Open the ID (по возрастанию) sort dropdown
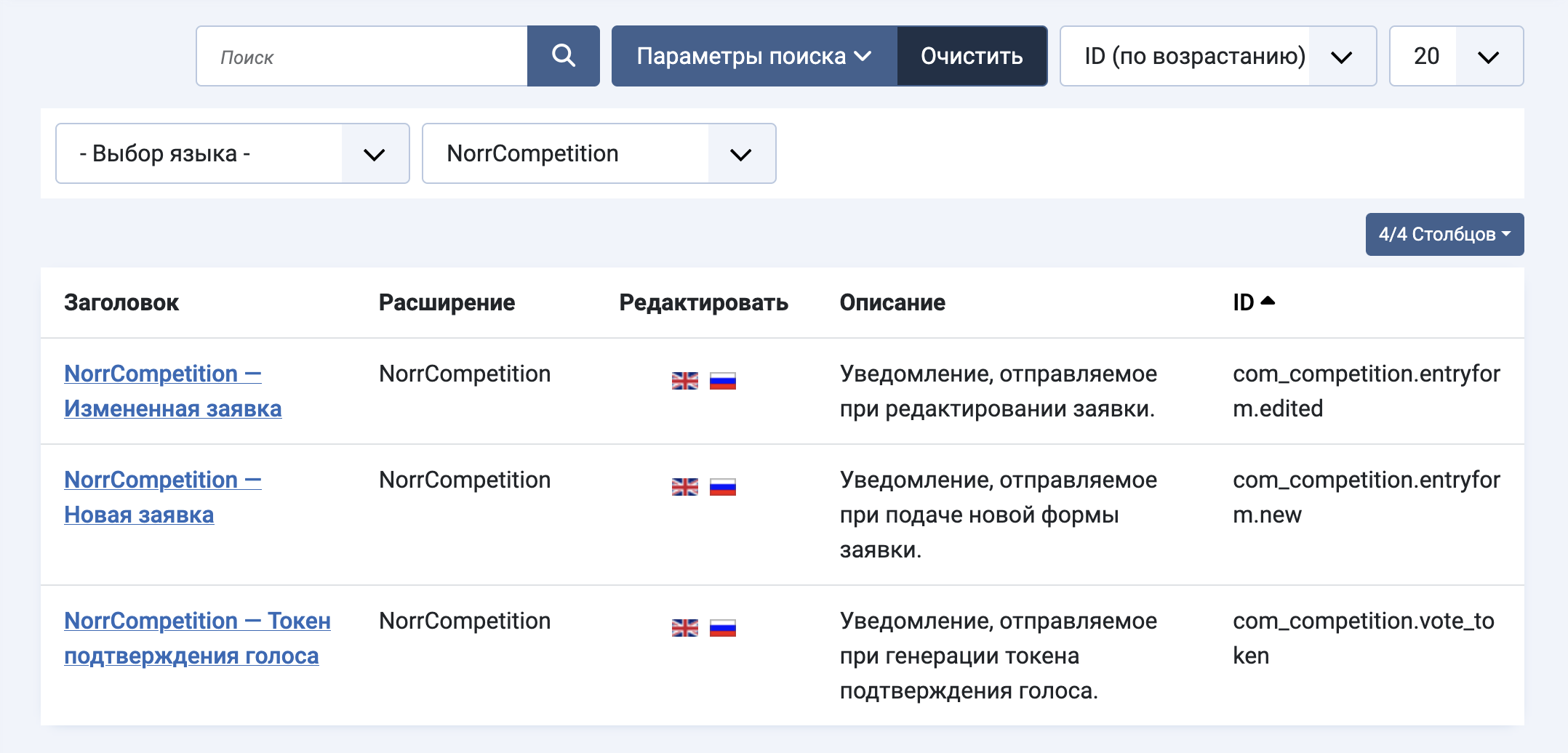This screenshot has width=1568, height=753. point(1218,56)
